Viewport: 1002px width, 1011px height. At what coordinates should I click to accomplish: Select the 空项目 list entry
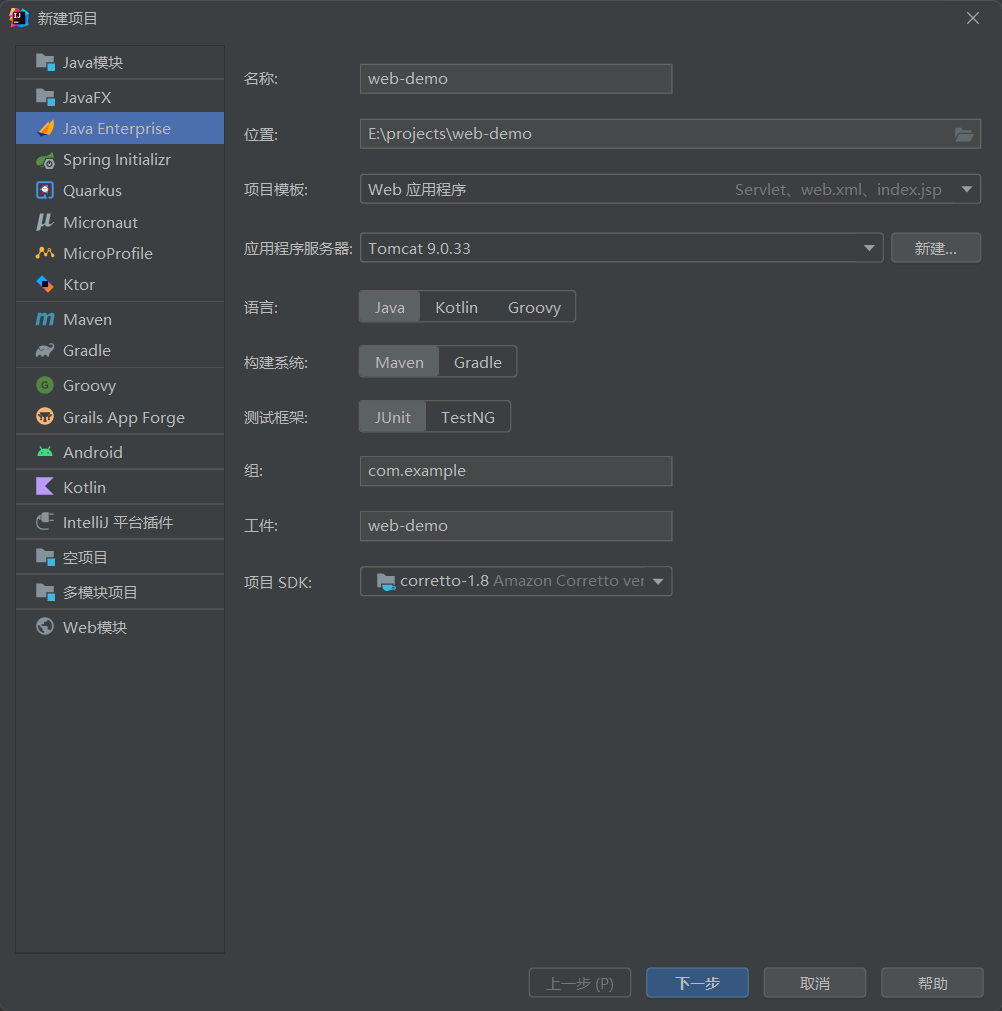[x=120, y=557]
